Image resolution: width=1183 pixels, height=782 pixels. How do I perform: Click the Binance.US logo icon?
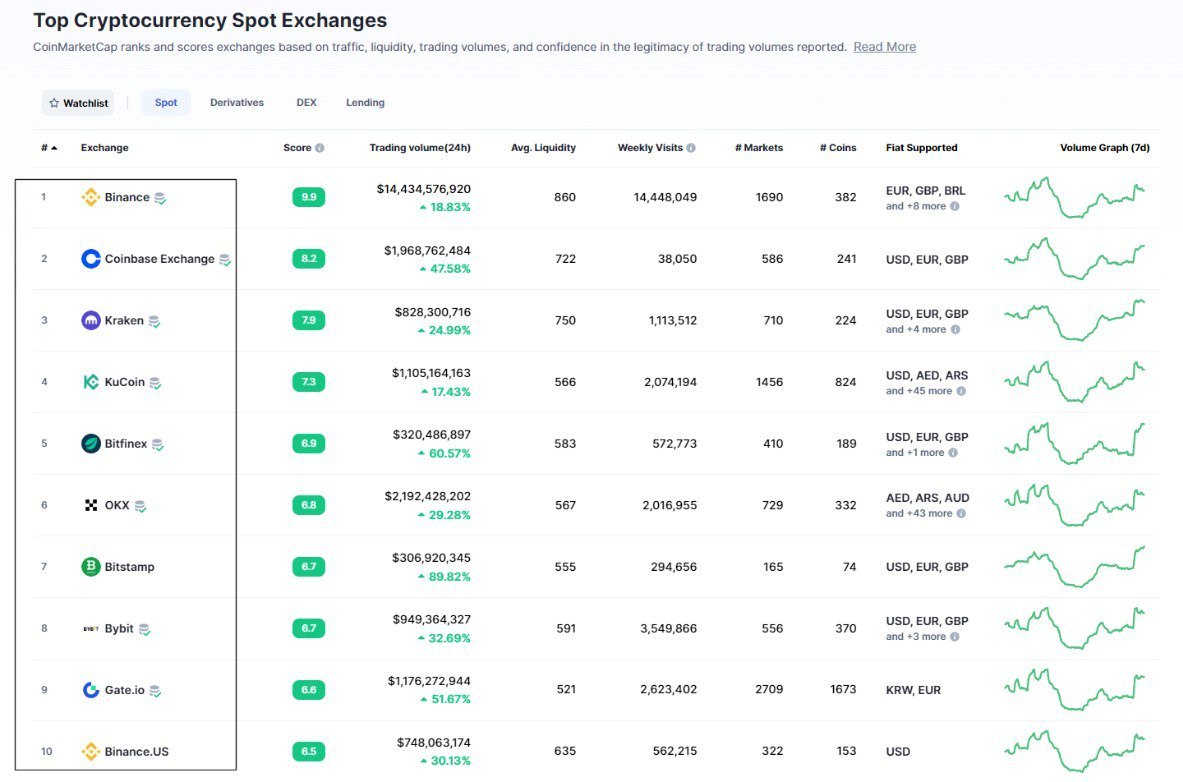point(91,751)
